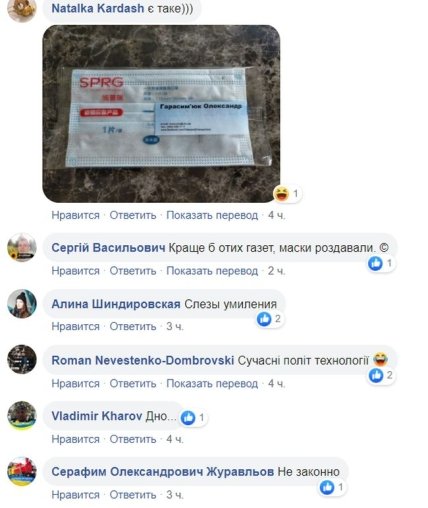Click like reaction icon on Алина Шиндировская comment
This screenshot has width=428, height=508.
(x=264, y=319)
